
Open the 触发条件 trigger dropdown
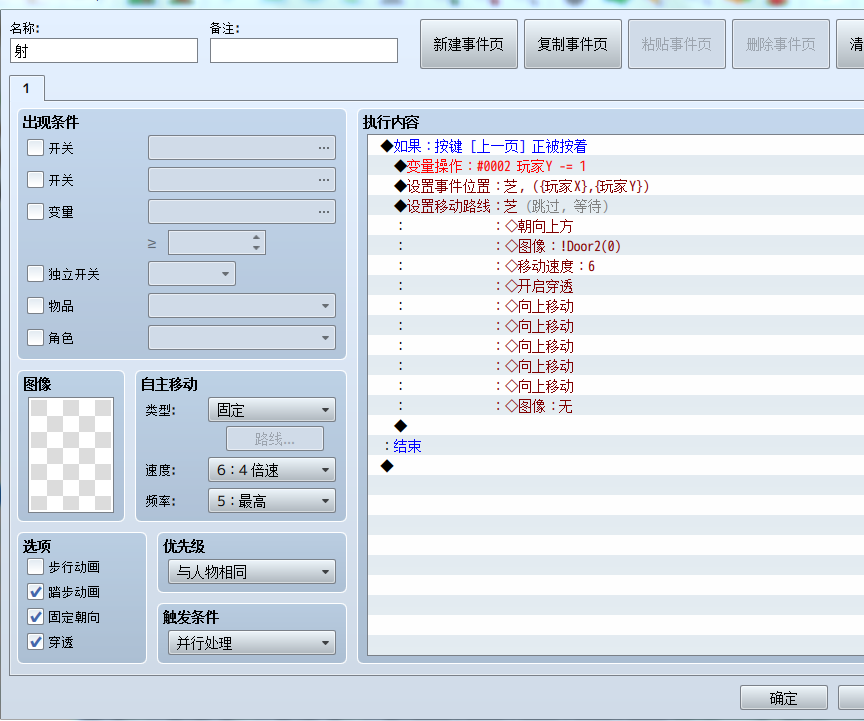point(252,643)
